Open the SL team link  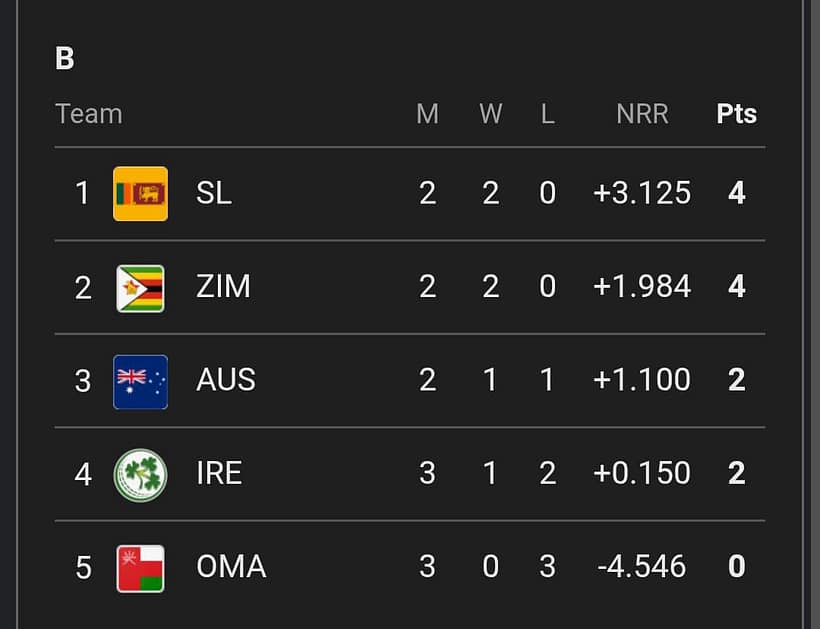[x=214, y=193]
